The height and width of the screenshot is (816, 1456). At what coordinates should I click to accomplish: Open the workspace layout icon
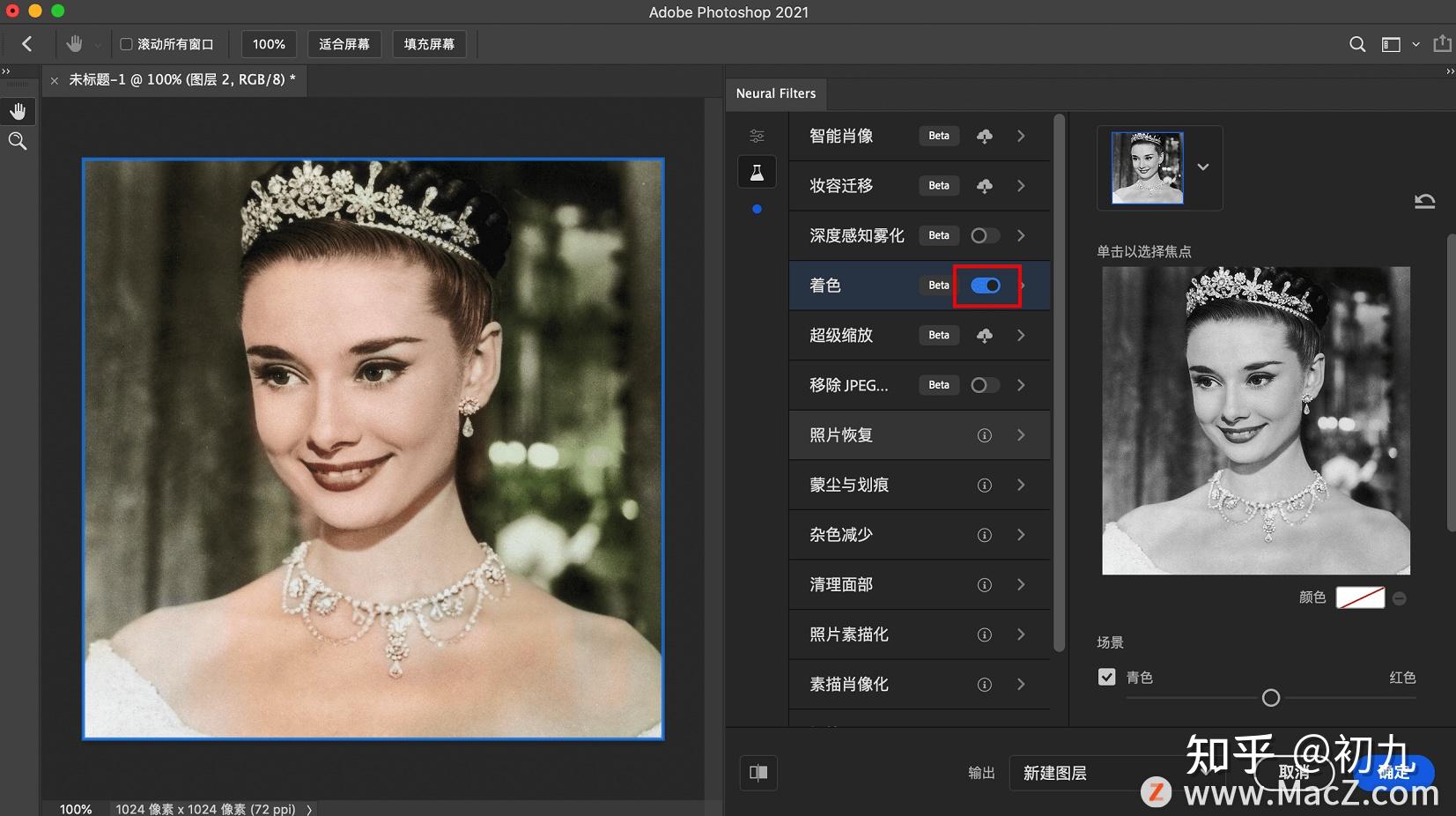(x=1391, y=44)
